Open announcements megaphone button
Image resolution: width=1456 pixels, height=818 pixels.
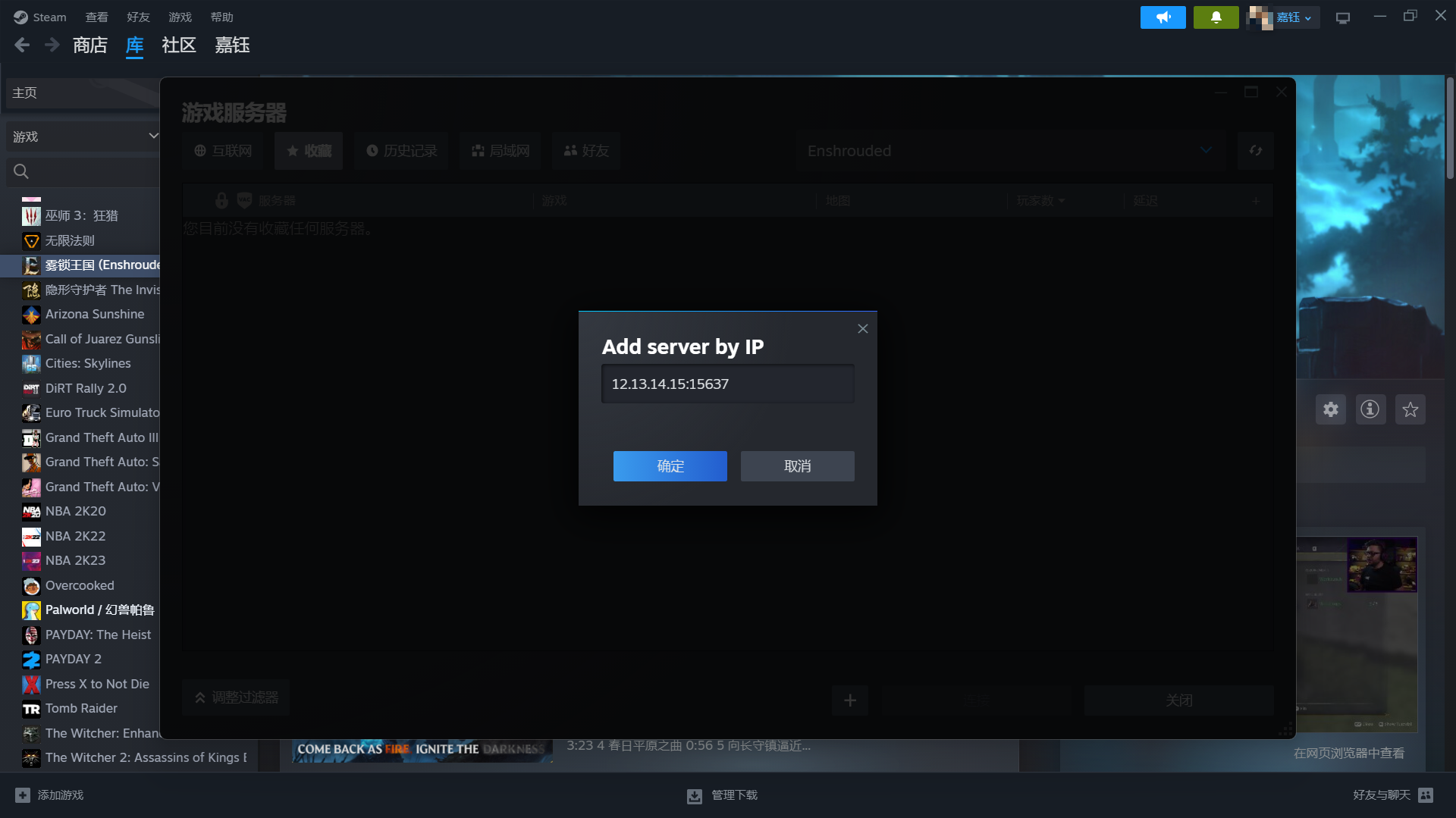pyautogui.click(x=1163, y=17)
